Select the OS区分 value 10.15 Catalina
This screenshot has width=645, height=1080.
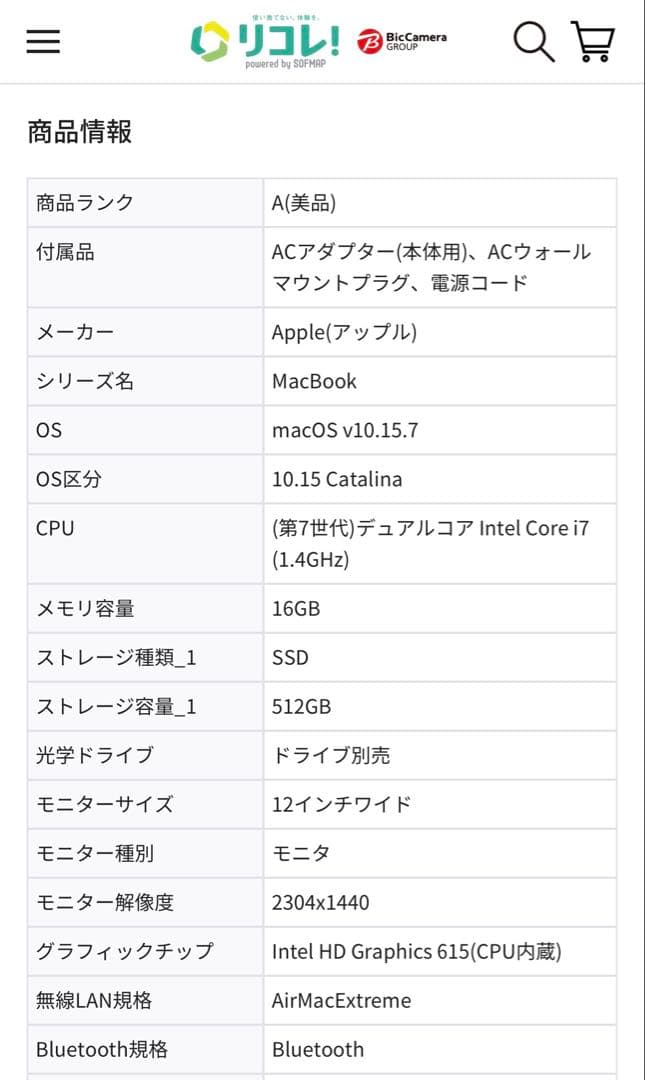(338, 479)
